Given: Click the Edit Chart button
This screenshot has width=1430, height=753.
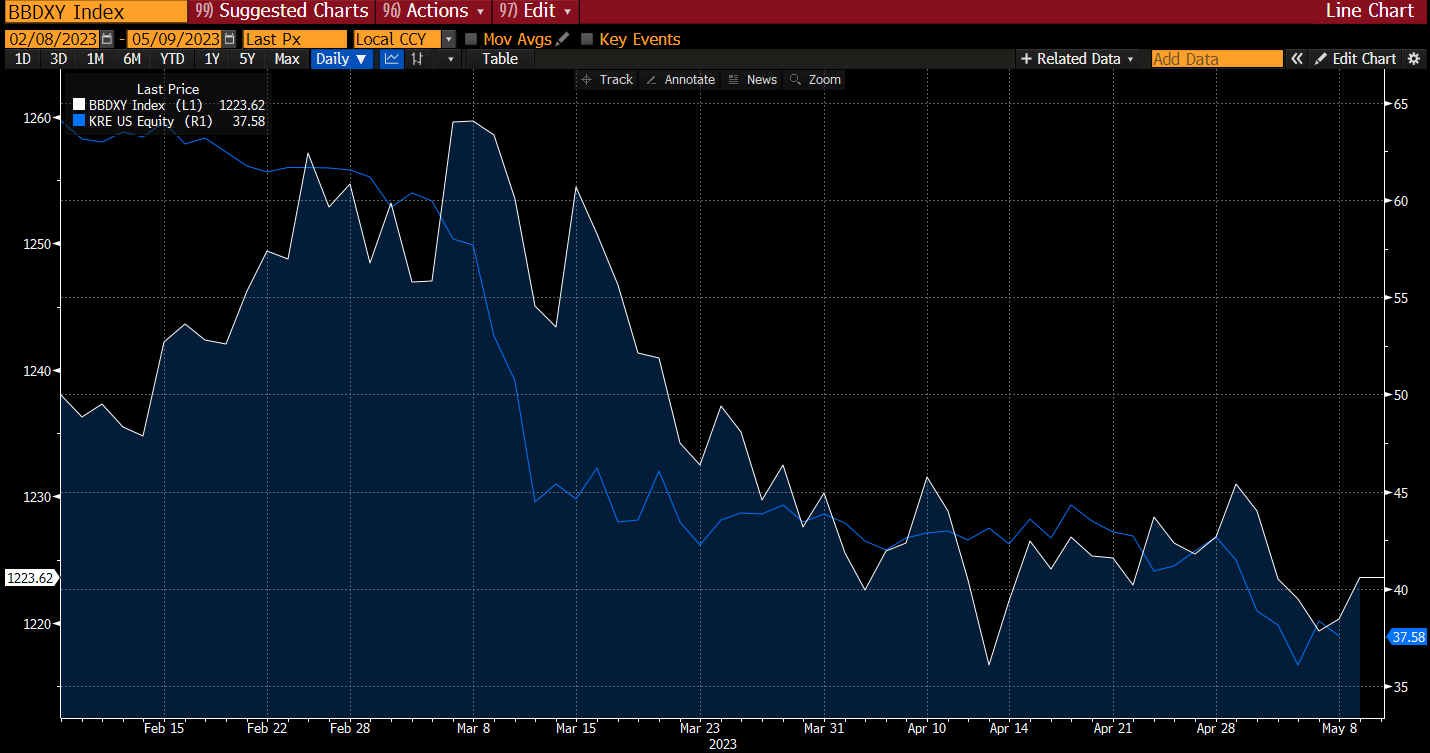Looking at the screenshot, I should coord(1355,59).
